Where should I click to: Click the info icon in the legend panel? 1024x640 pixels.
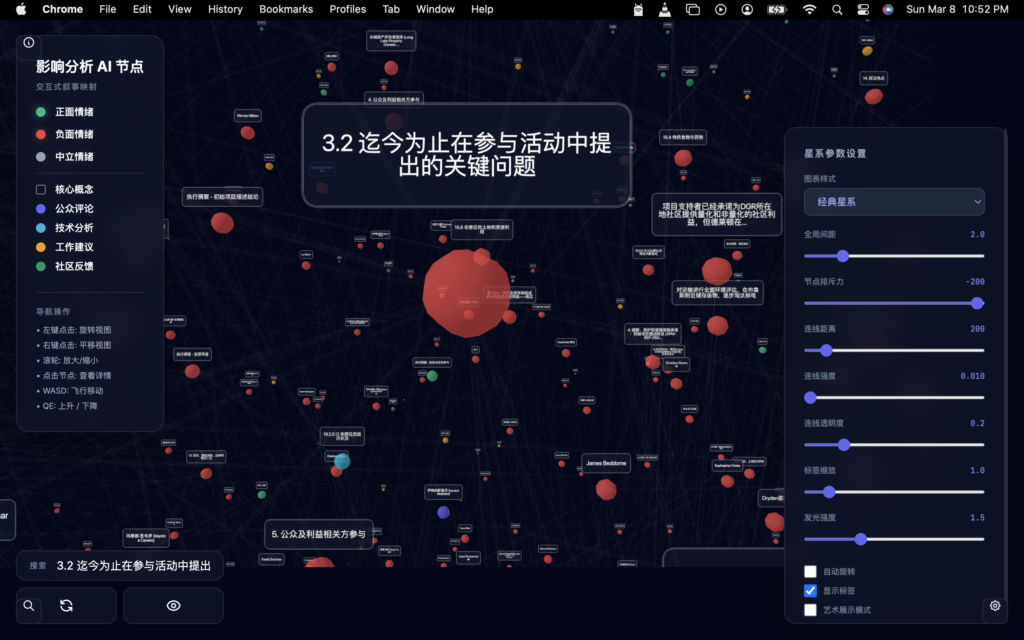29,43
